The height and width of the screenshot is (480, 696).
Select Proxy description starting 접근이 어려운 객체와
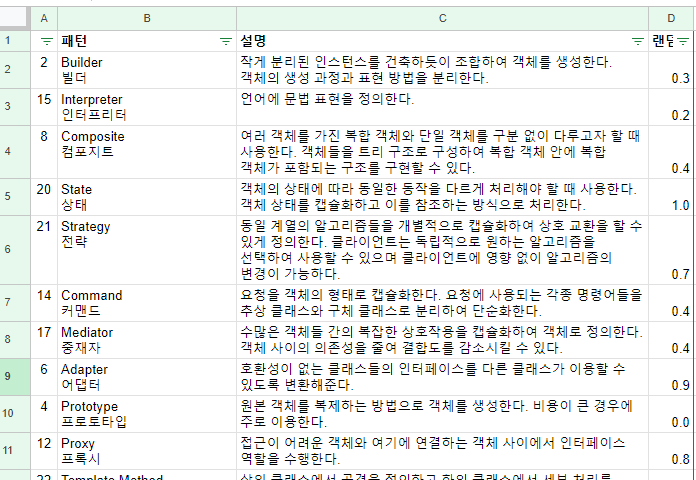443,451
